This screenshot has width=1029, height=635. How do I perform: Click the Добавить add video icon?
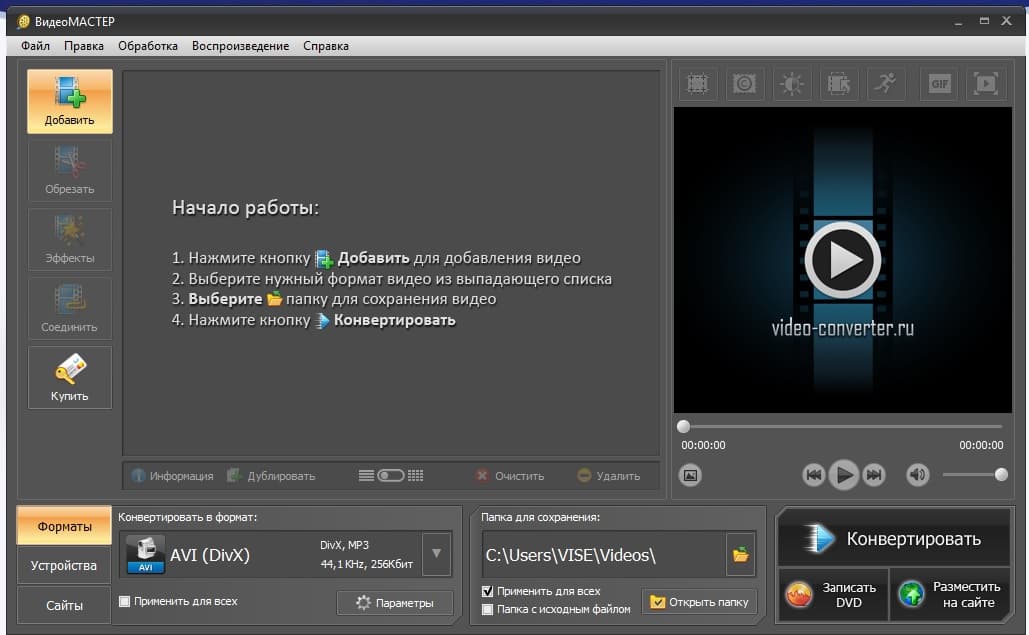[70, 102]
